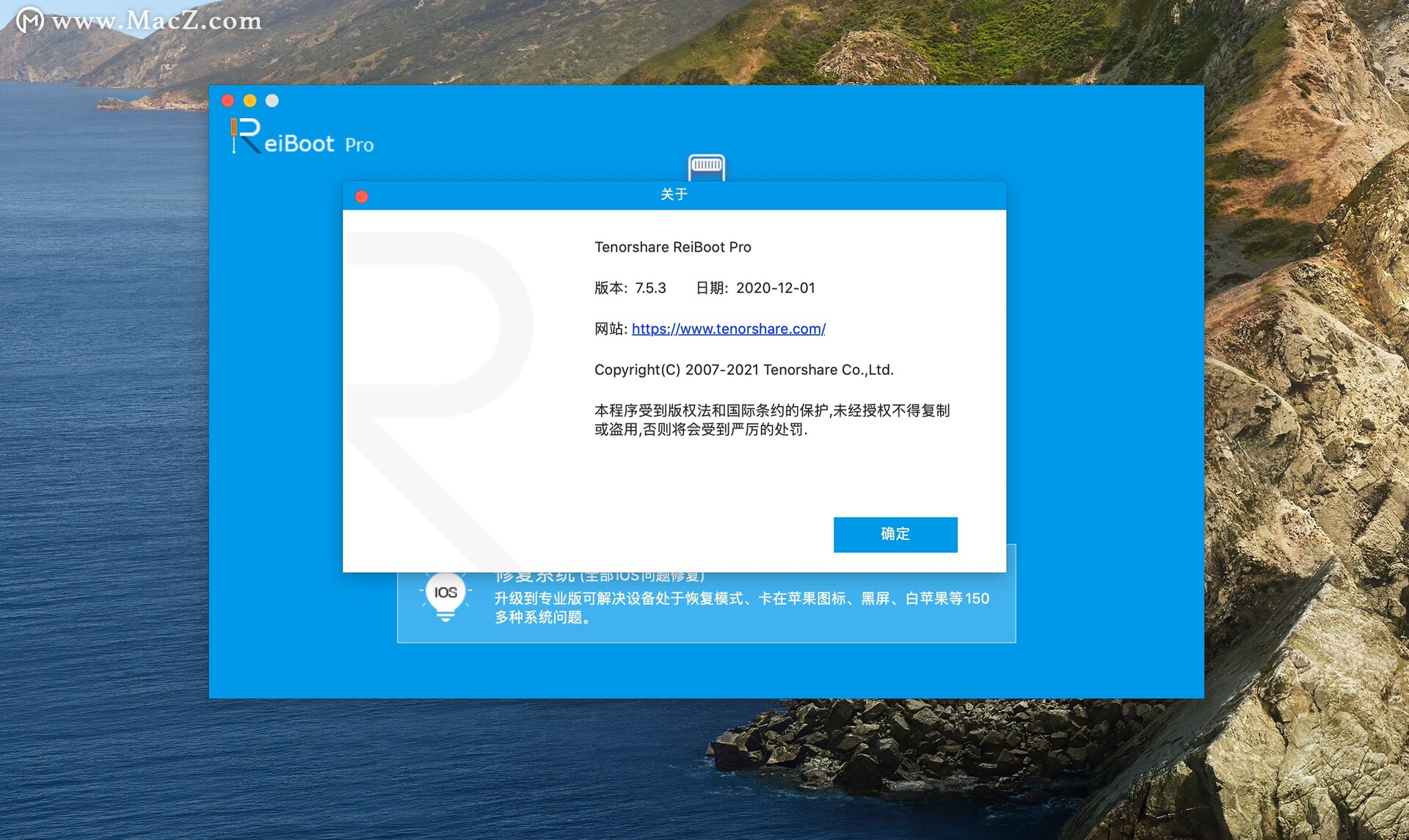Viewport: 1409px width, 840px height.
Task: Select the system repair upgrade banner text
Action: pyautogui.click(x=741, y=607)
